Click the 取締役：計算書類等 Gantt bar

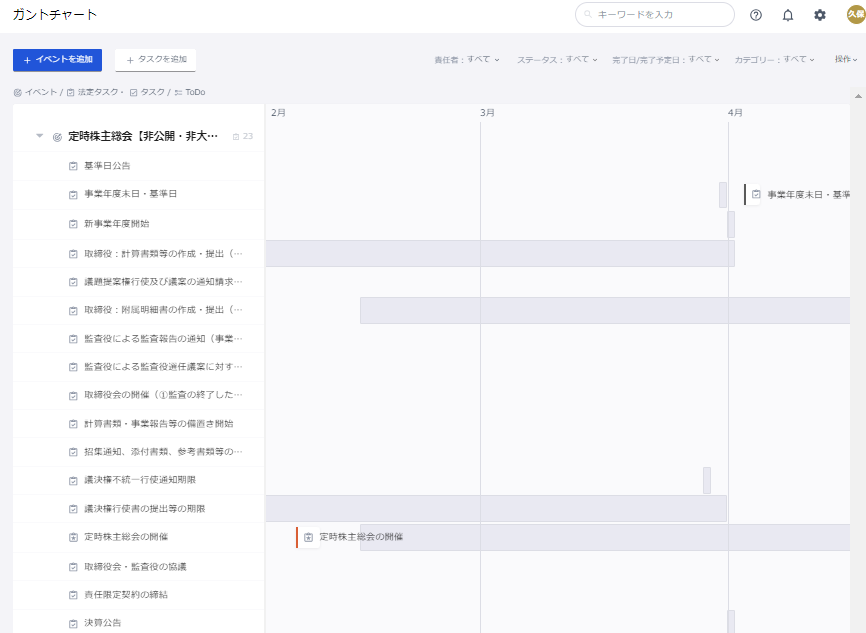[x=500, y=254]
